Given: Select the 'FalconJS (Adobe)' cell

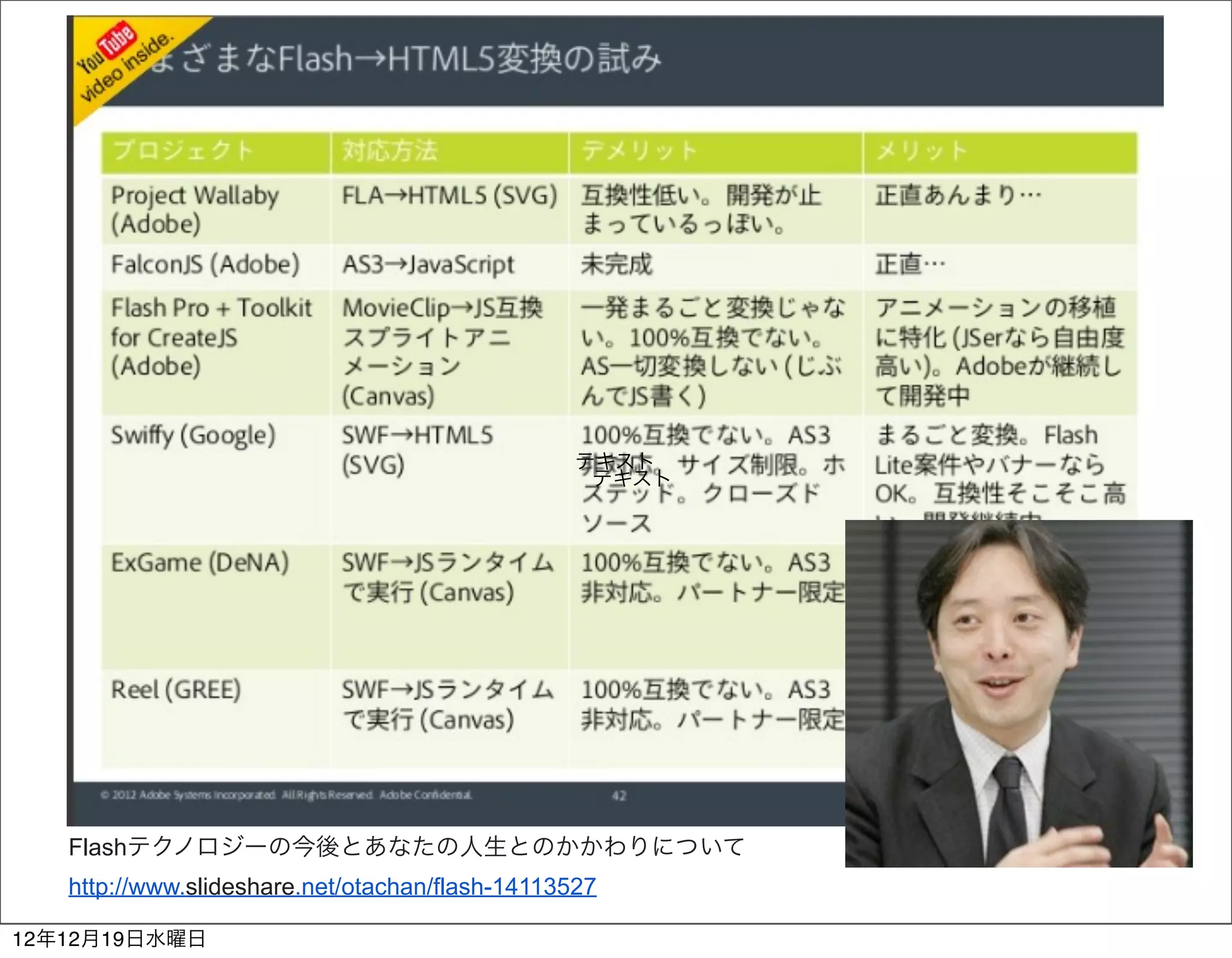Looking at the screenshot, I should click(215, 266).
